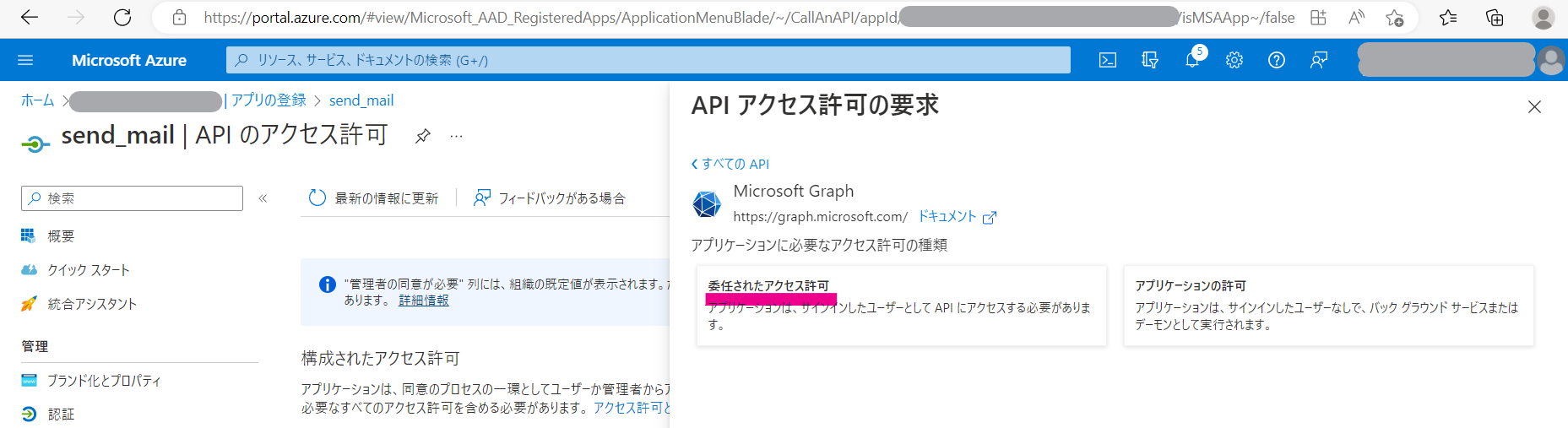Go back to すべての API
The image size is (1568, 428).
click(730, 164)
